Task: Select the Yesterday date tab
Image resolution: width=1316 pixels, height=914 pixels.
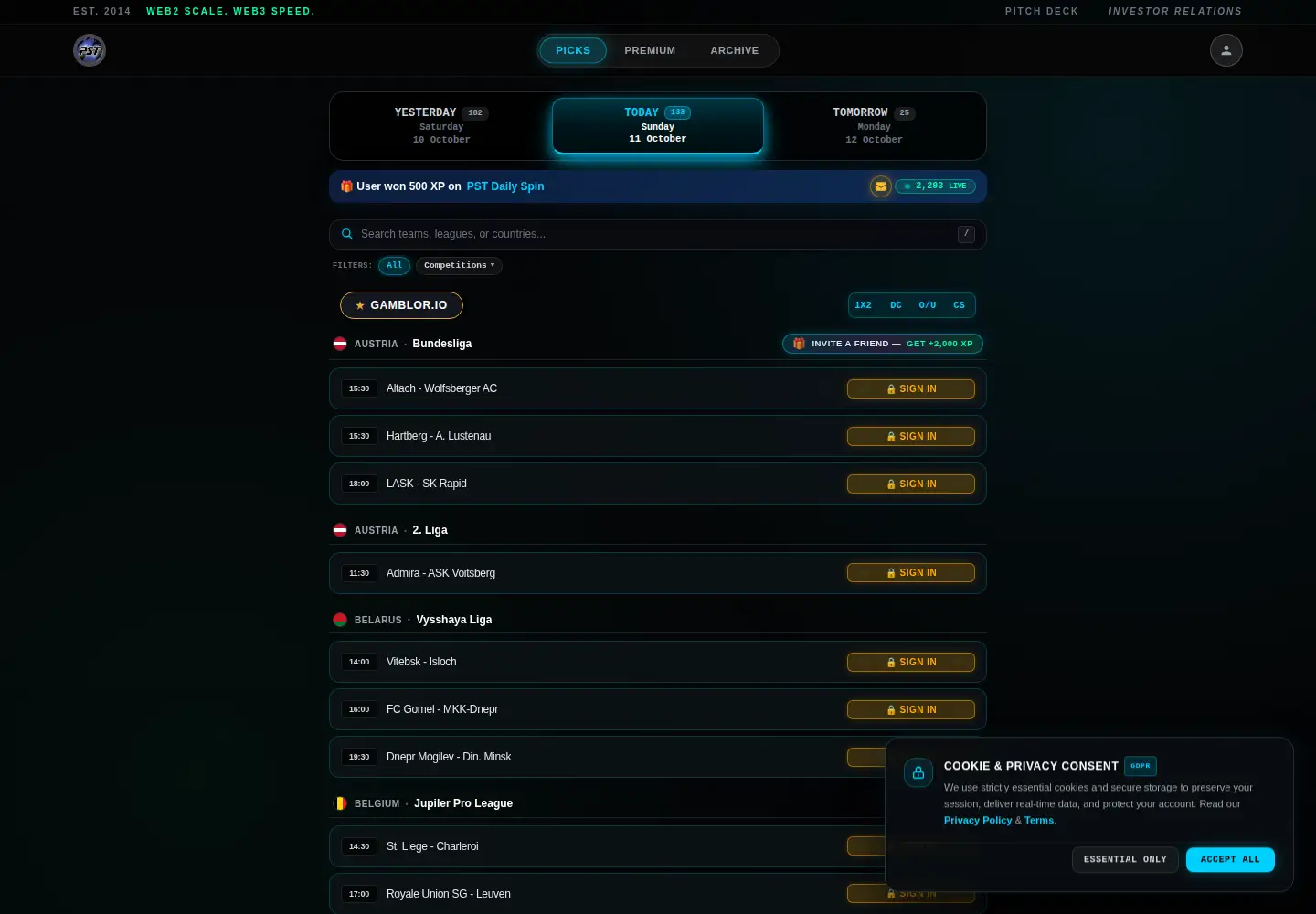Action: click(441, 126)
